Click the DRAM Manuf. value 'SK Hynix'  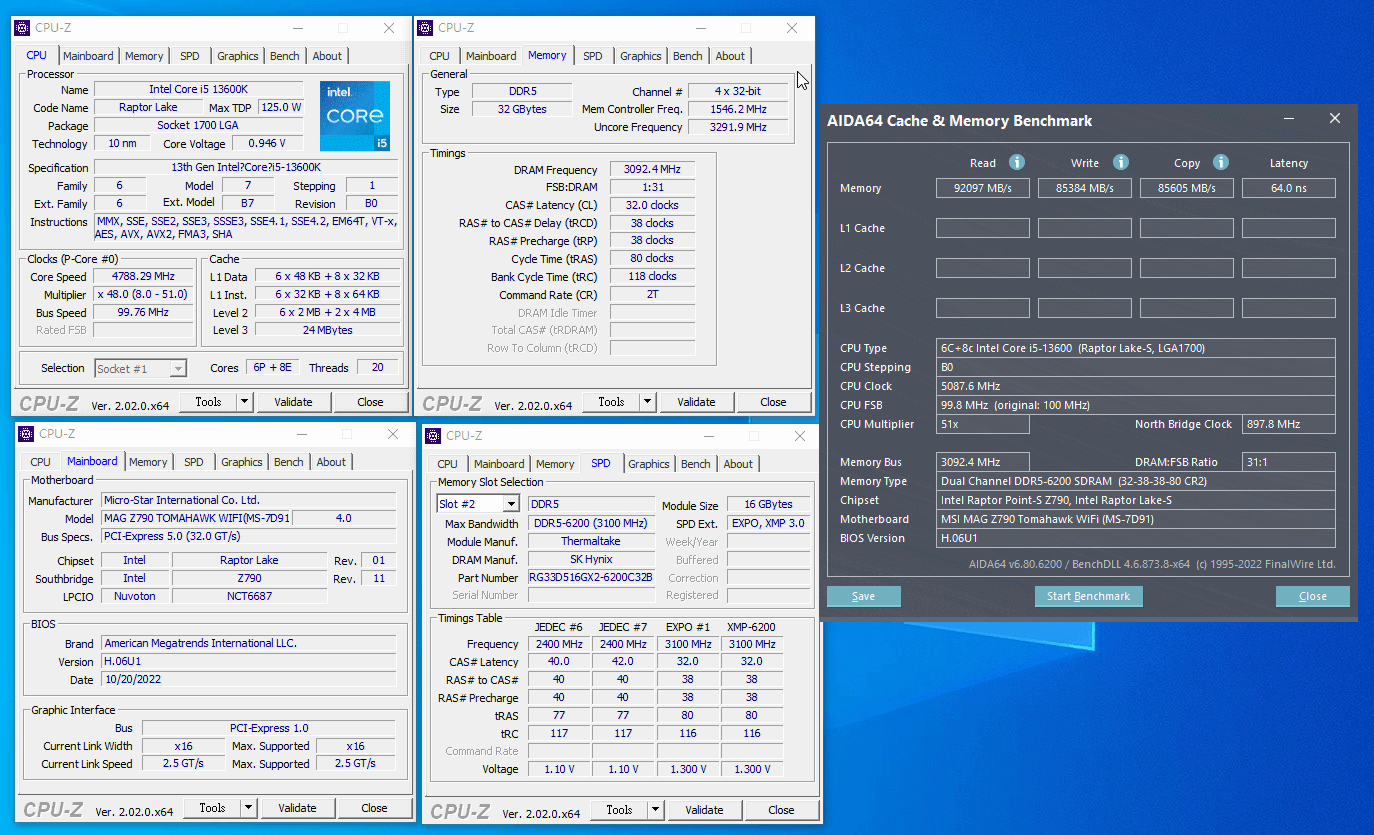click(591, 559)
